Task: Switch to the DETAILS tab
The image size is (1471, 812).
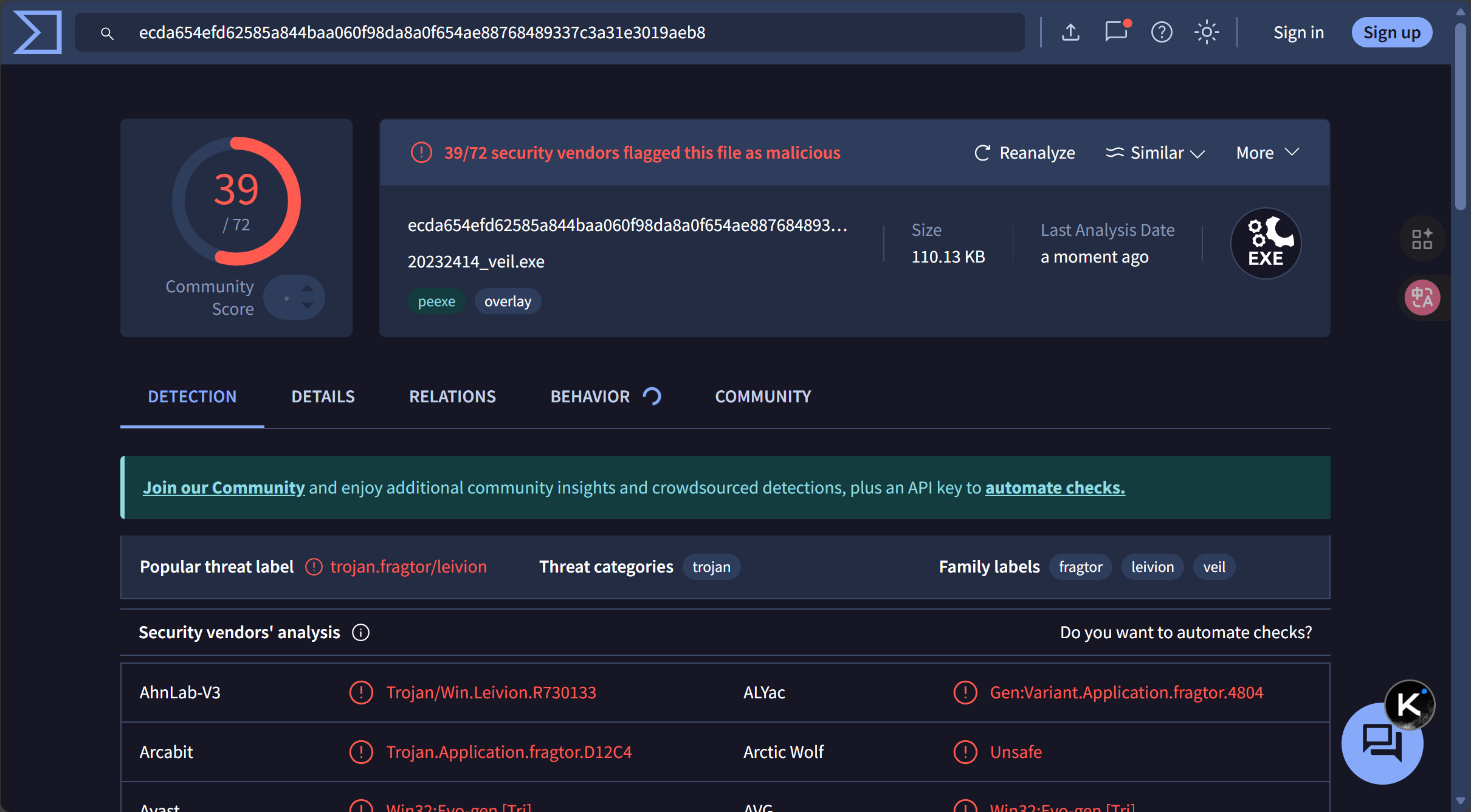Action: (x=323, y=396)
